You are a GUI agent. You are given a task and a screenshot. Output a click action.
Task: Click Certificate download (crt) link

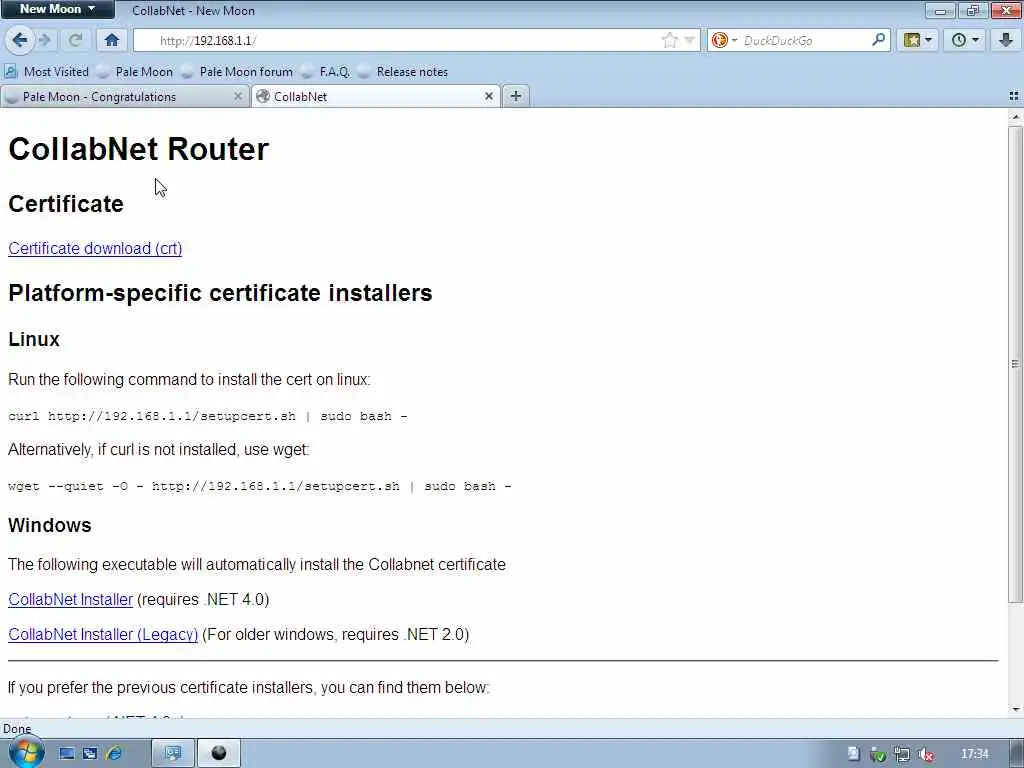click(95, 248)
